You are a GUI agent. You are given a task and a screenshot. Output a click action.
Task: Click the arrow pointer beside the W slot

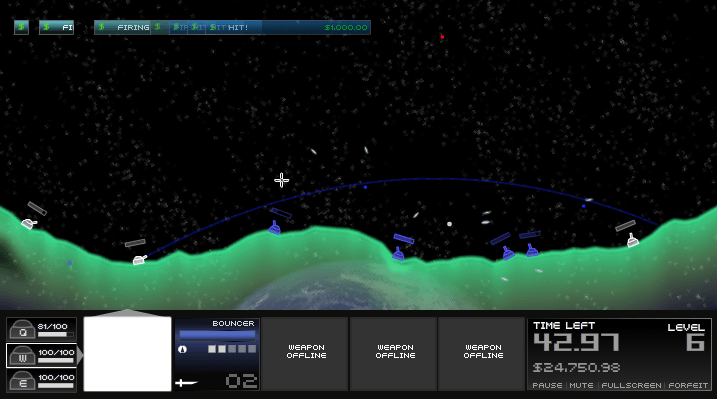pyautogui.click(x=80, y=355)
